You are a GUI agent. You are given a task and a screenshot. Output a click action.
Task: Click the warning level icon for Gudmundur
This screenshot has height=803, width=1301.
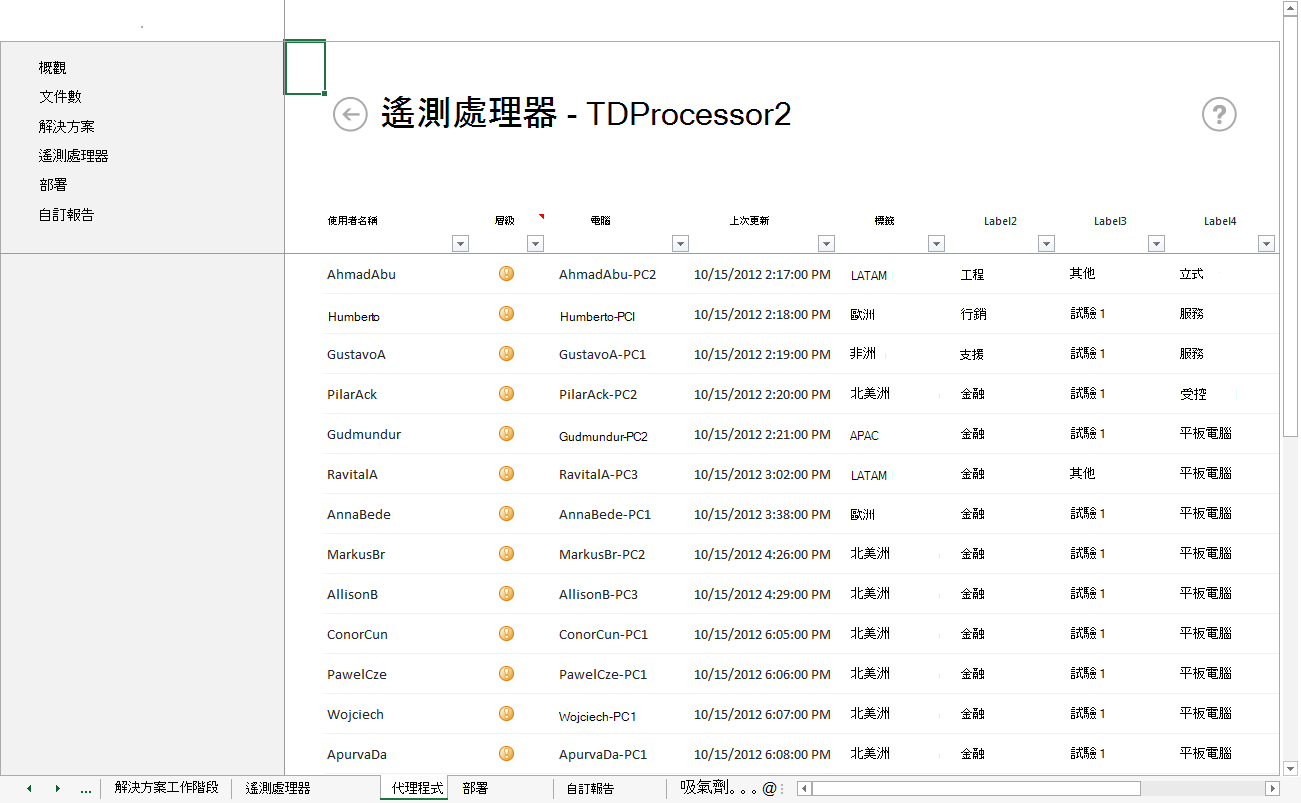pos(506,433)
